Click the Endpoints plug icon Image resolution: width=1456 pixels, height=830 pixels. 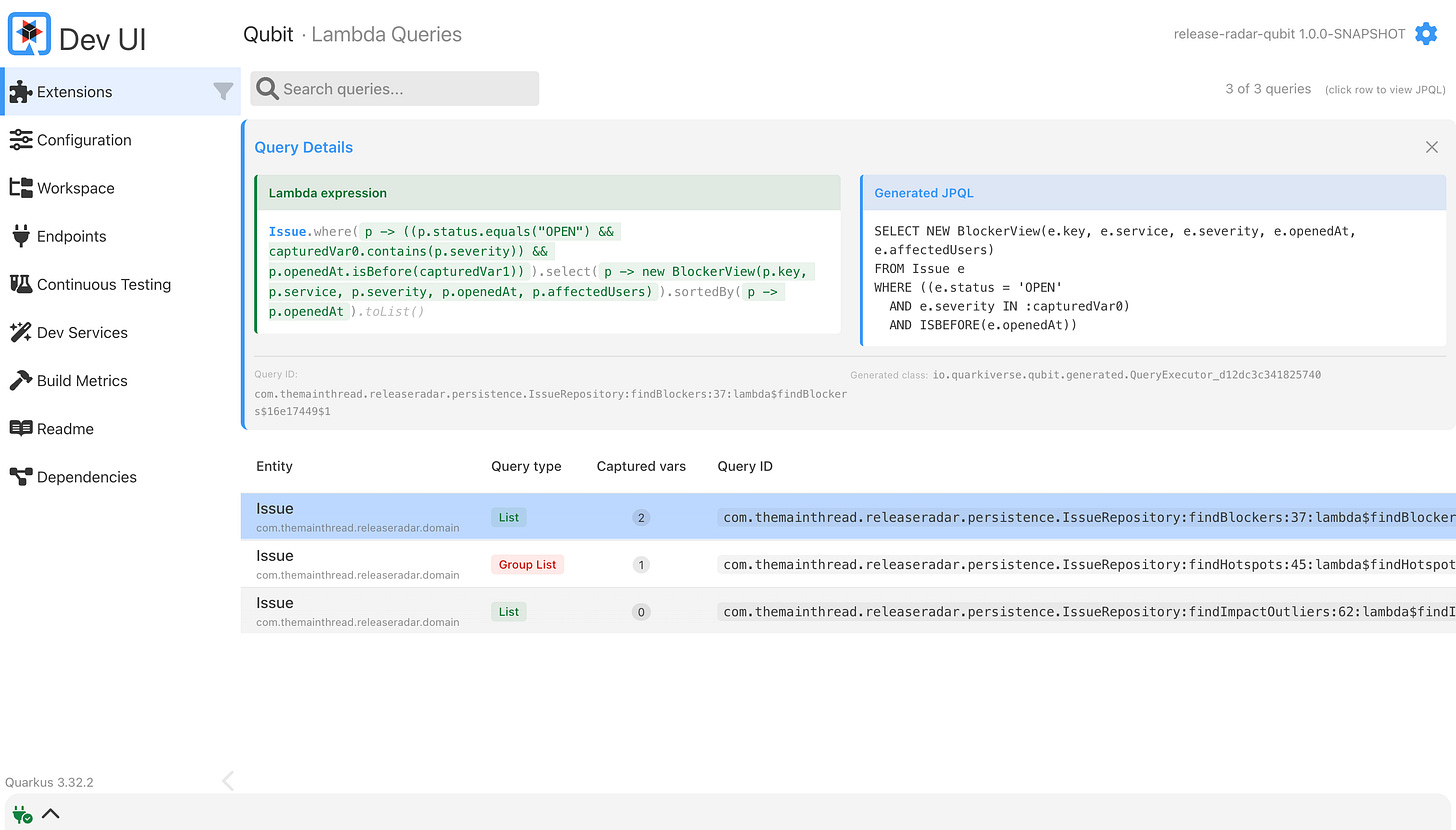(20, 236)
